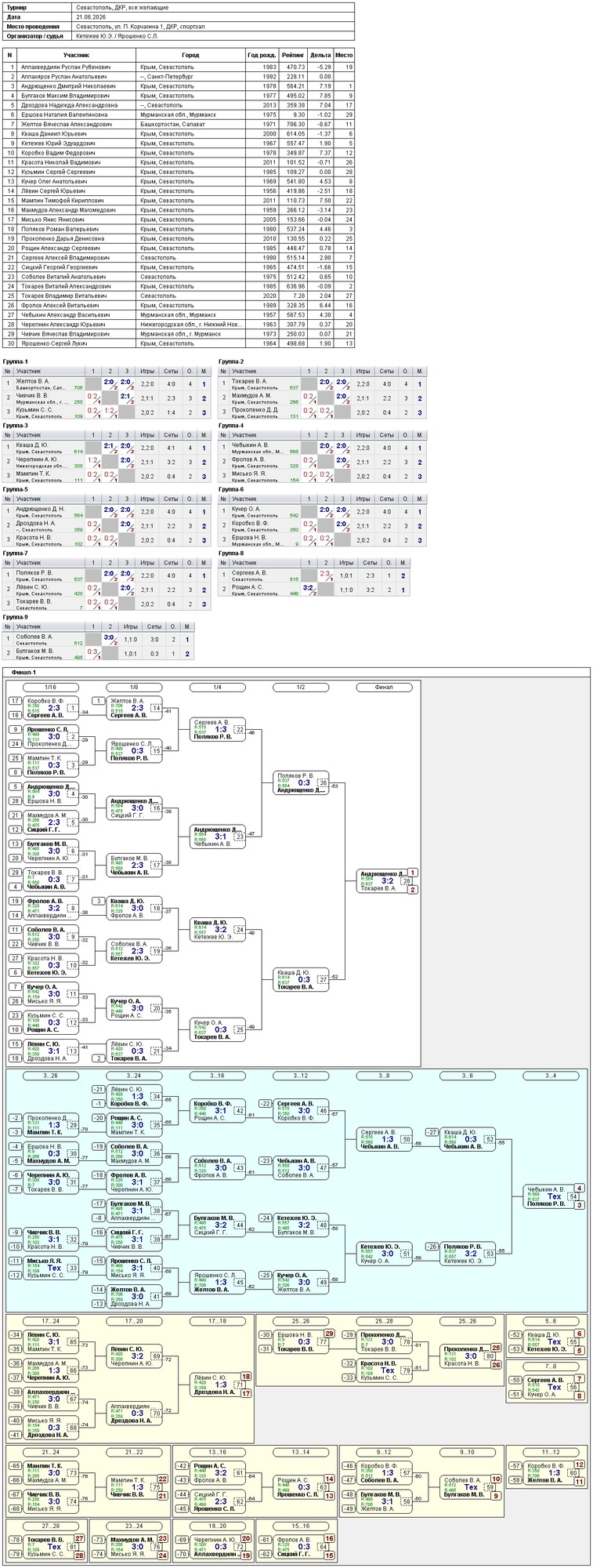The width and height of the screenshot is (593, 1568).
Task: Select participant "Аллахяров Руслан Анатольевич"
Action: click(x=63, y=77)
